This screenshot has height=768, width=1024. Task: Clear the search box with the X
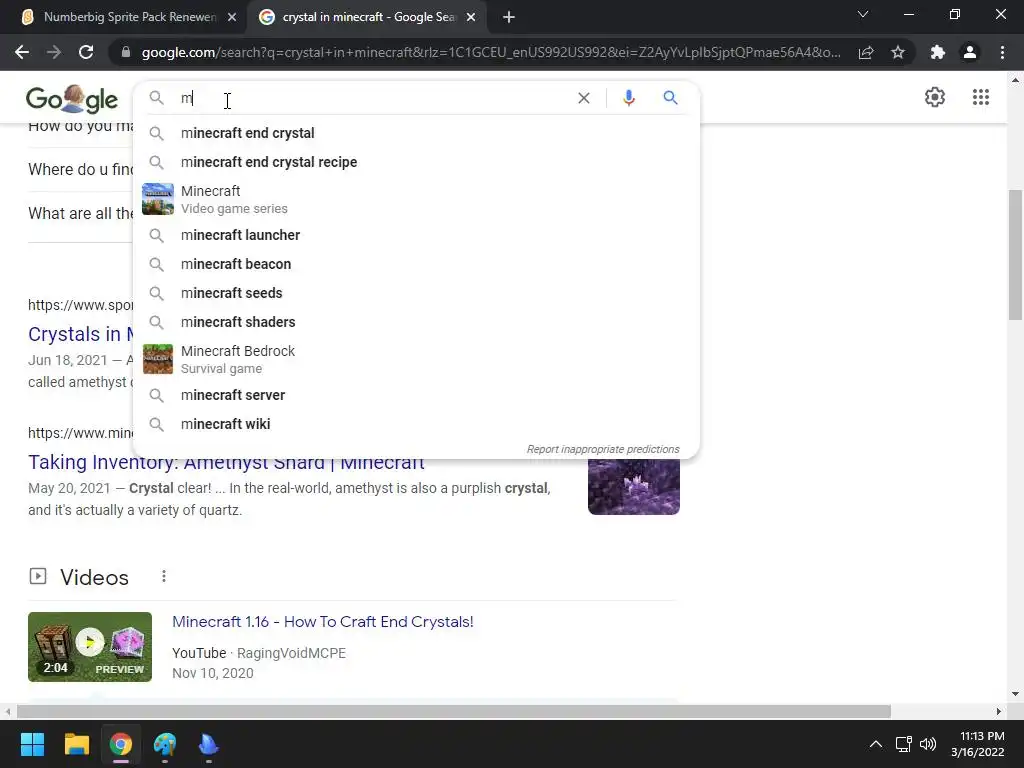click(584, 98)
